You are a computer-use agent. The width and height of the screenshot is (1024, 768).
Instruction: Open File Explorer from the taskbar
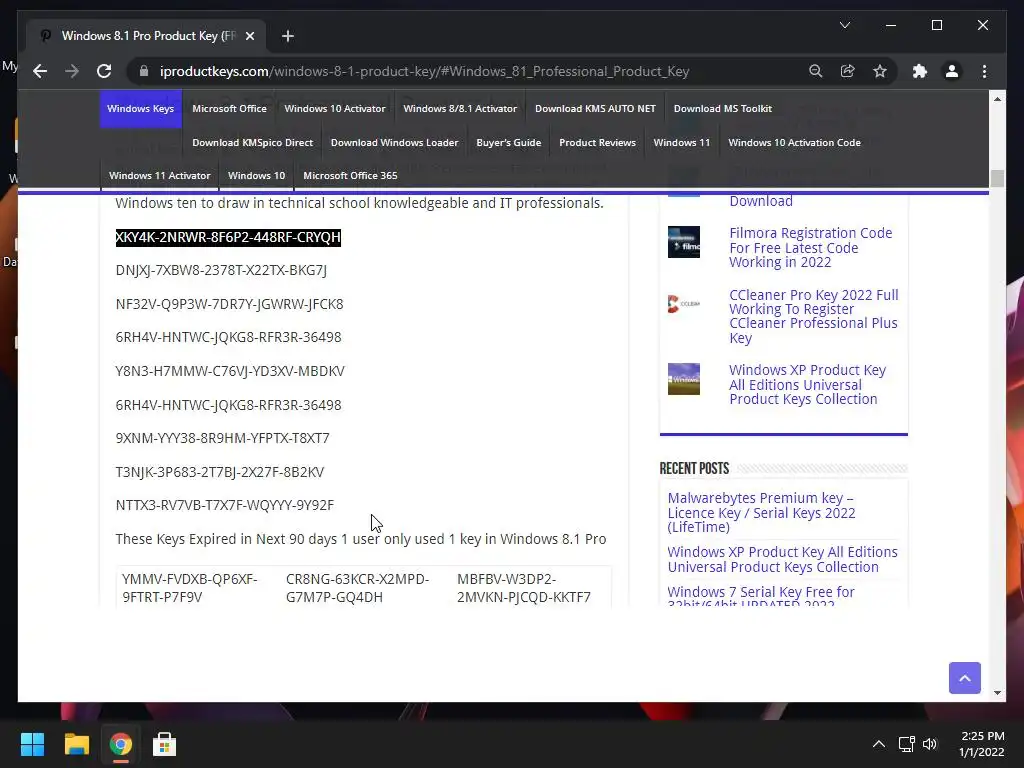tap(76, 744)
